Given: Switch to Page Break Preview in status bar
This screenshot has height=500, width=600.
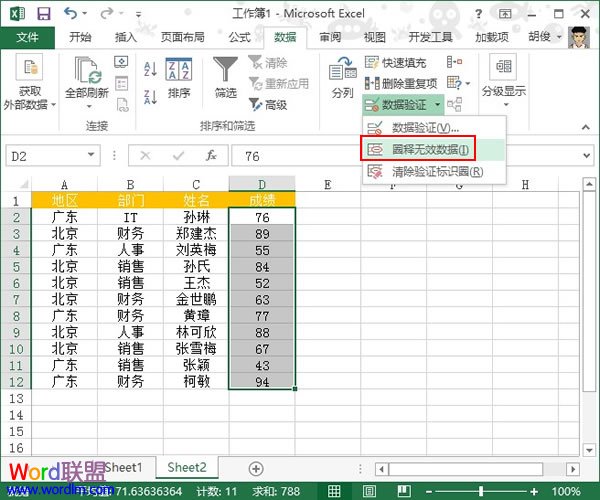Looking at the screenshot, I should tap(404, 491).
